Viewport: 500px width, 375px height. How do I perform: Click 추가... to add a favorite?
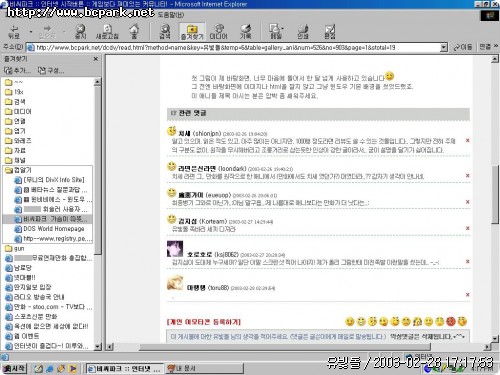(17, 70)
